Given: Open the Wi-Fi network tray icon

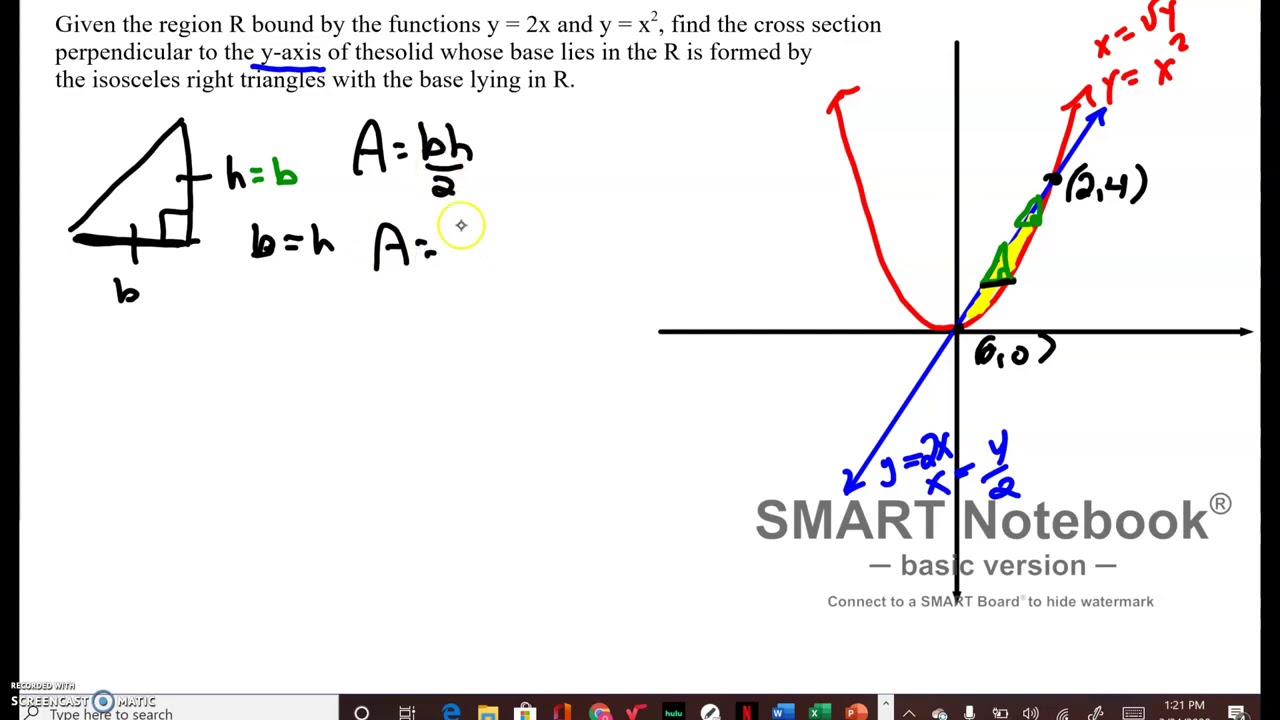Looking at the screenshot, I should [x=1063, y=714].
